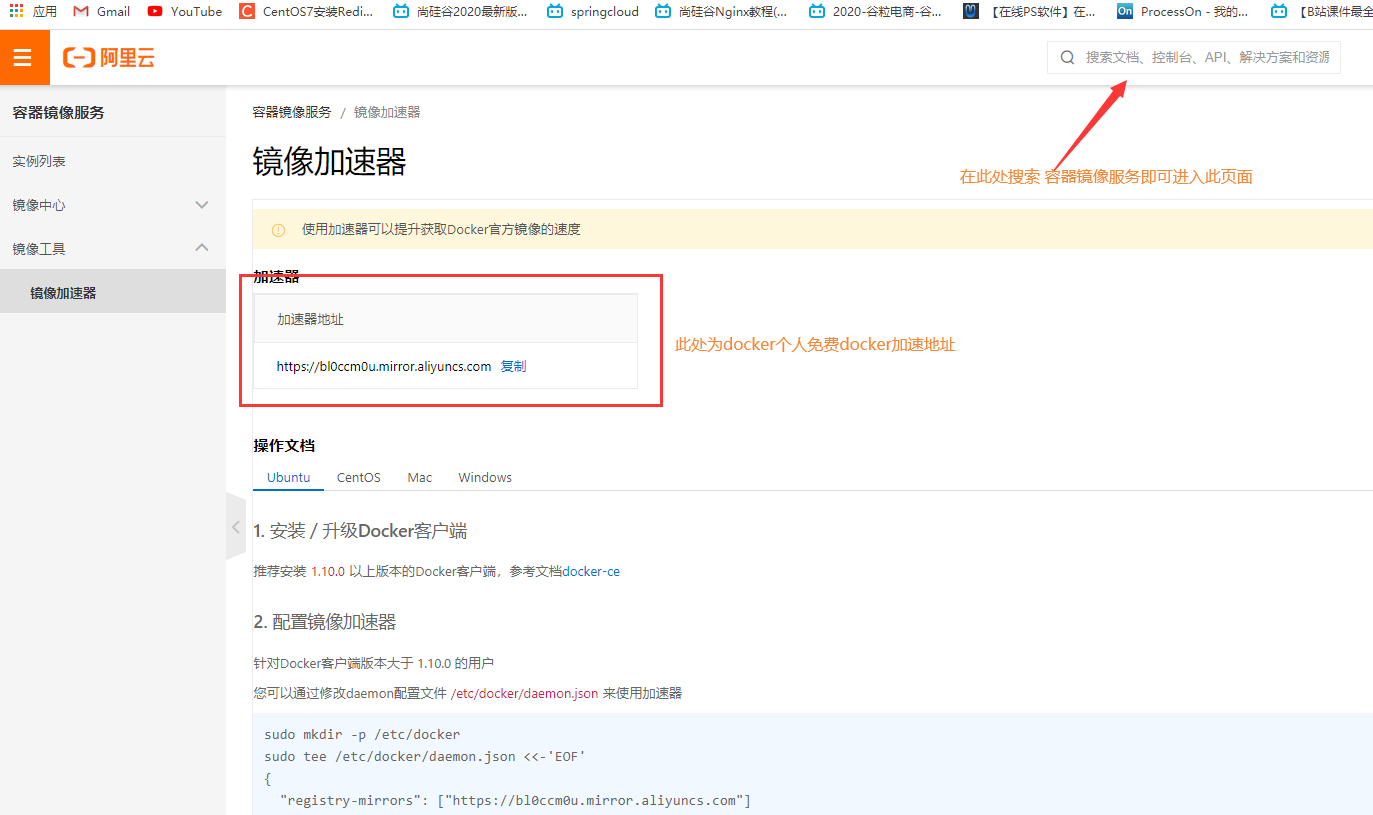
Task: Click the yellow banner text about 加速器
Action: tap(441, 230)
